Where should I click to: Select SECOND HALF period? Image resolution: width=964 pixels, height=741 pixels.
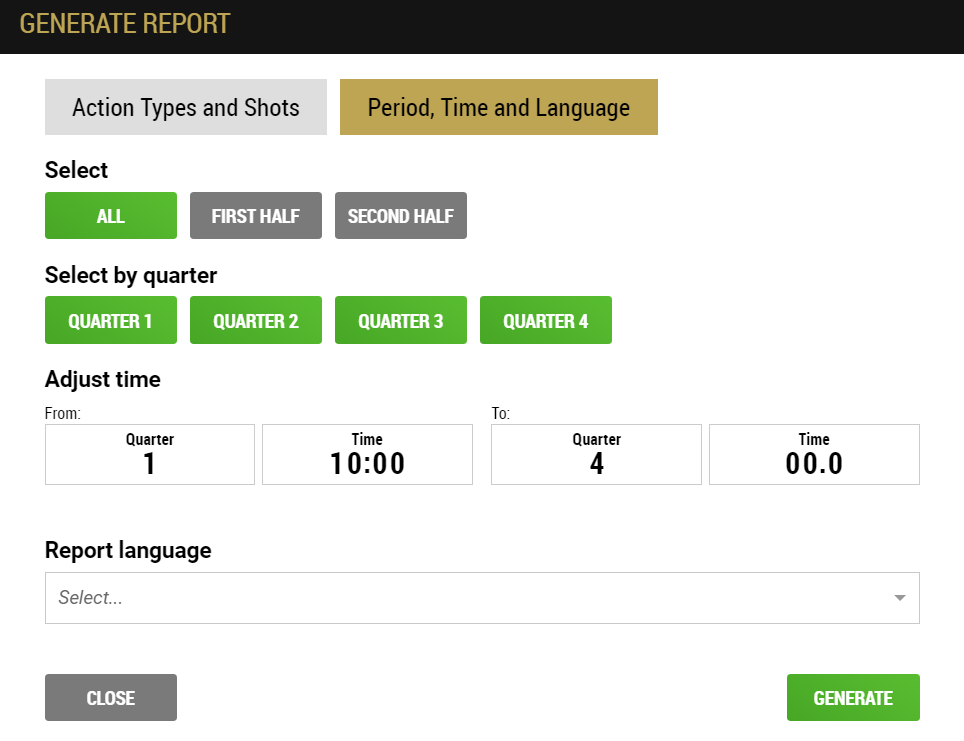click(401, 216)
